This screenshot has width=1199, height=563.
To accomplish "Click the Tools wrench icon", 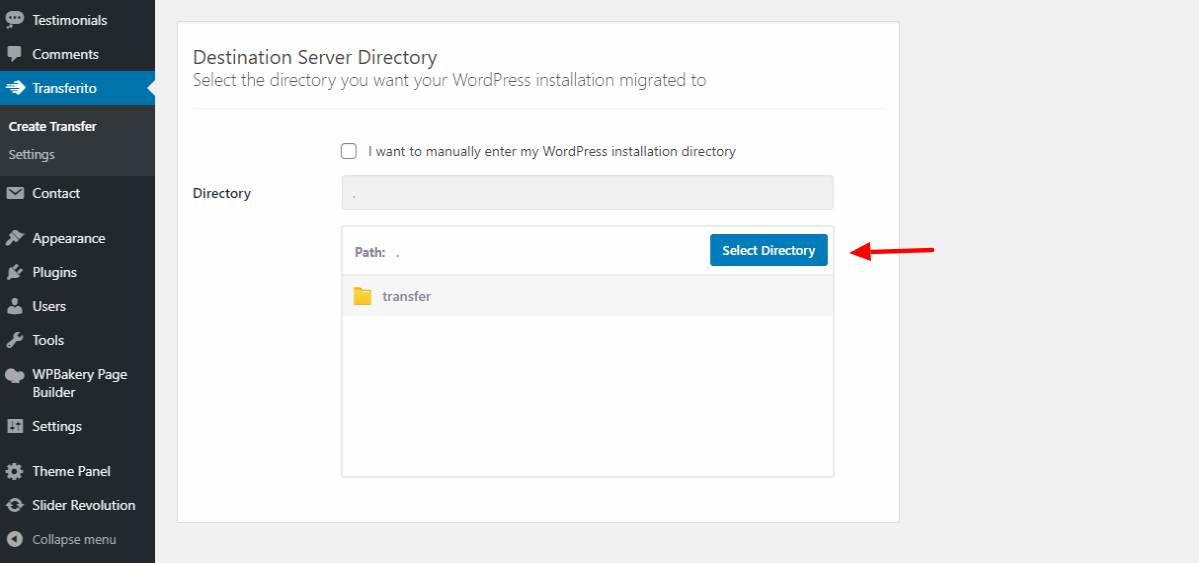I will point(15,340).
